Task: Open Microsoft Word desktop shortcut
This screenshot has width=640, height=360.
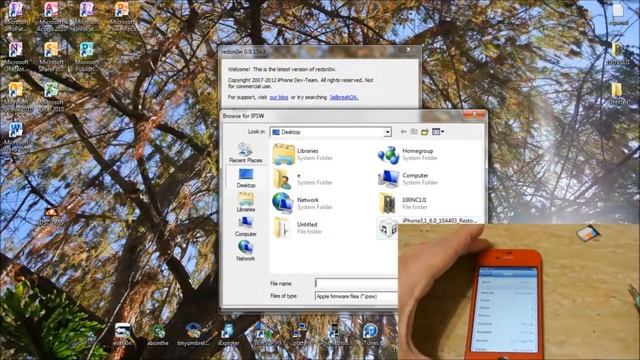Action: [16, 138]
